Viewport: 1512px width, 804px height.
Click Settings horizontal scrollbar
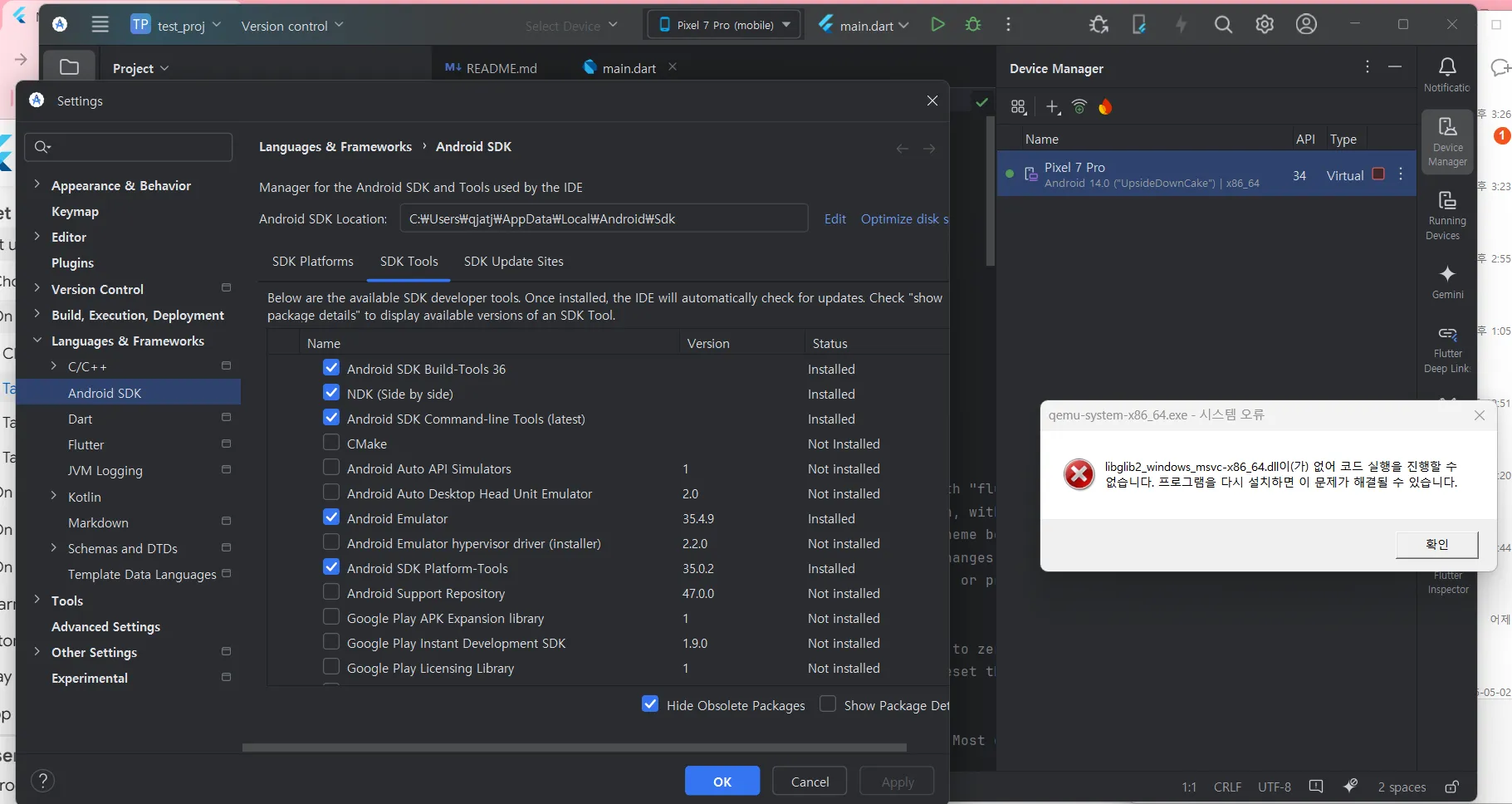pos(574,747)
